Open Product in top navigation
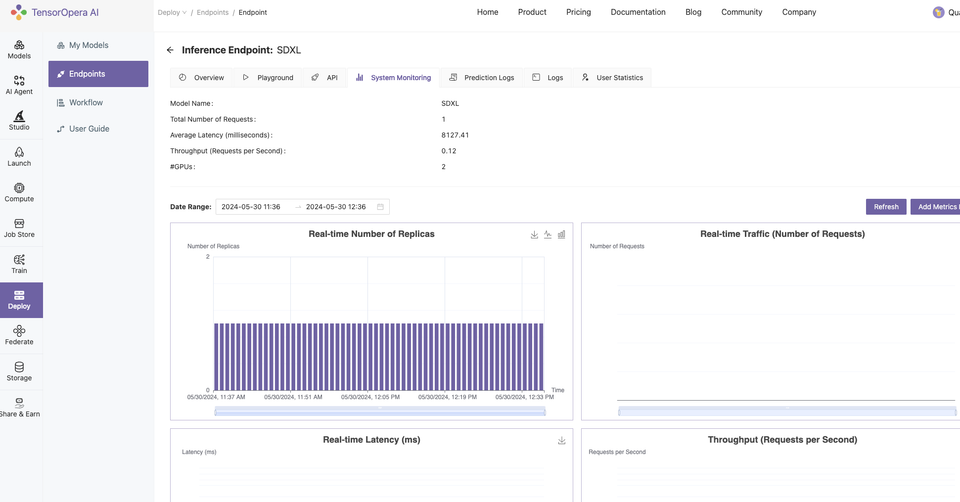This screenshot has width=960, height=502. point(532,12)
